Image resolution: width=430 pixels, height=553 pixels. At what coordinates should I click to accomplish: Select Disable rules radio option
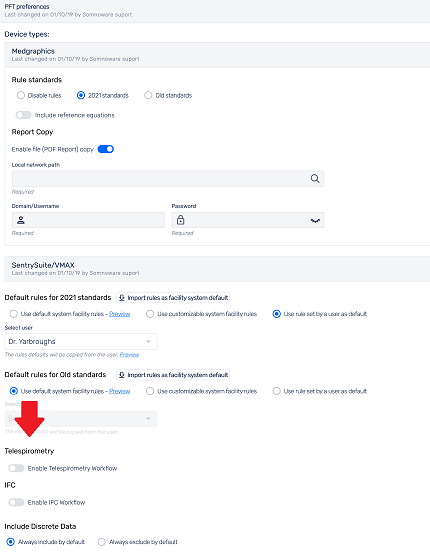[x=21, y=95]
